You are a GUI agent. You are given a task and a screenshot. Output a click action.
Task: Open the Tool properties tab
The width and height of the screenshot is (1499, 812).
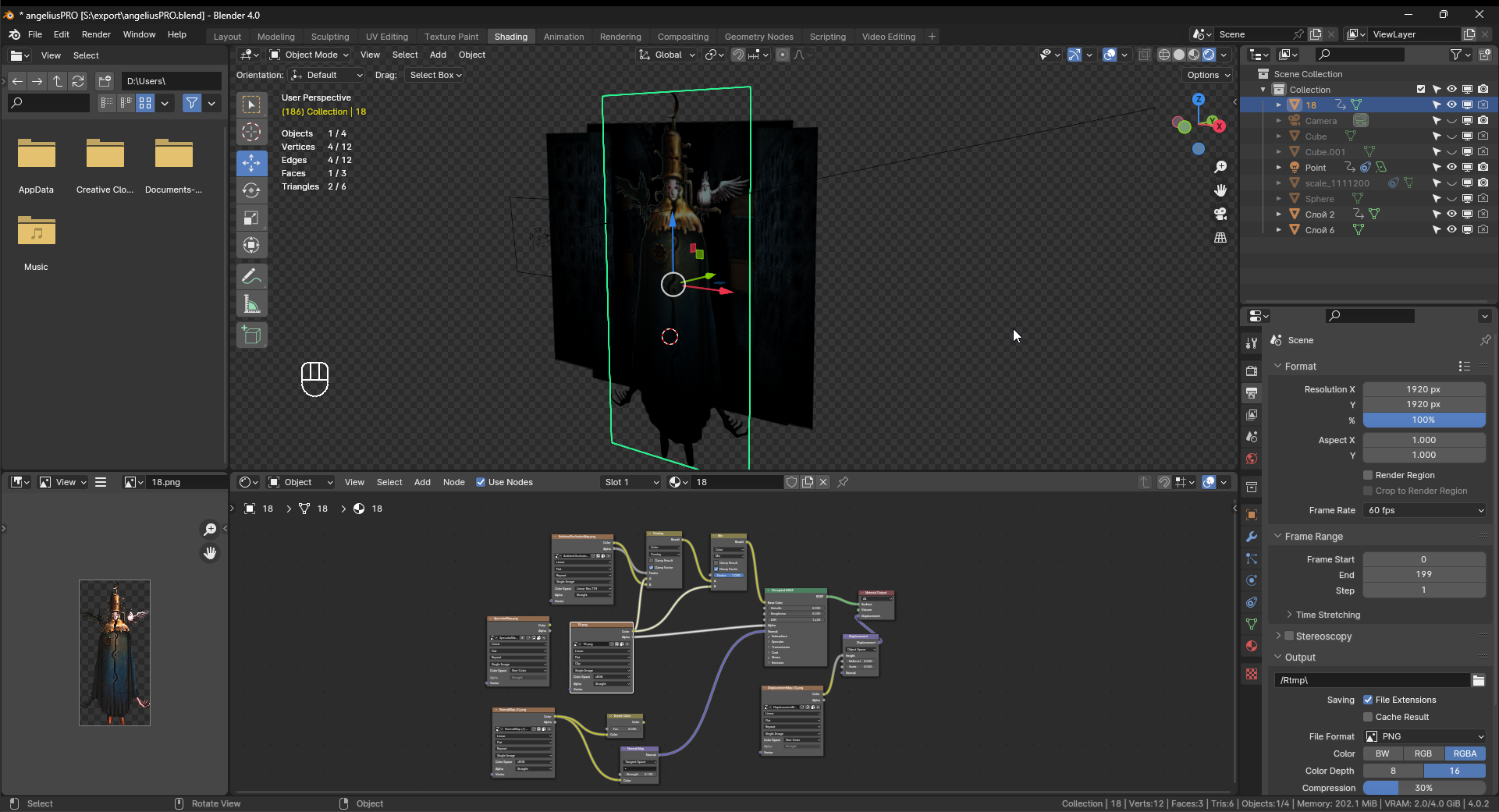1252,343
